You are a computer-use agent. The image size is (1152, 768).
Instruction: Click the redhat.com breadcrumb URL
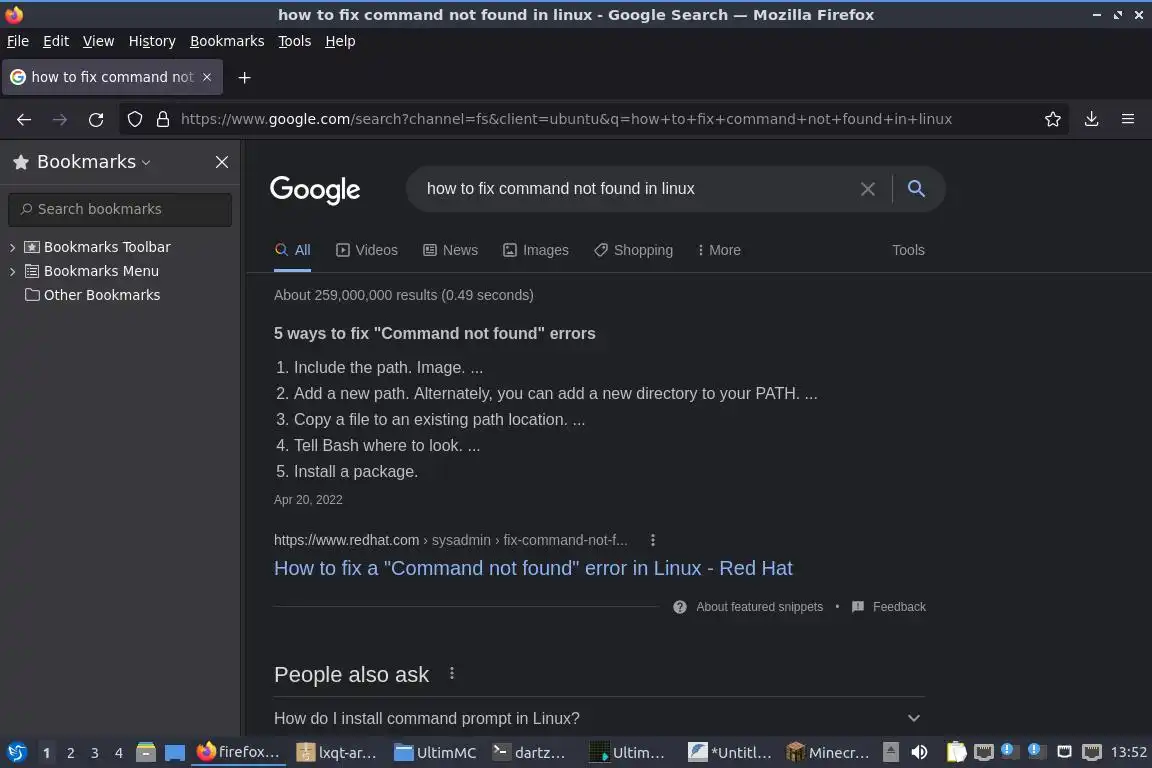click(x=450, y=540)
